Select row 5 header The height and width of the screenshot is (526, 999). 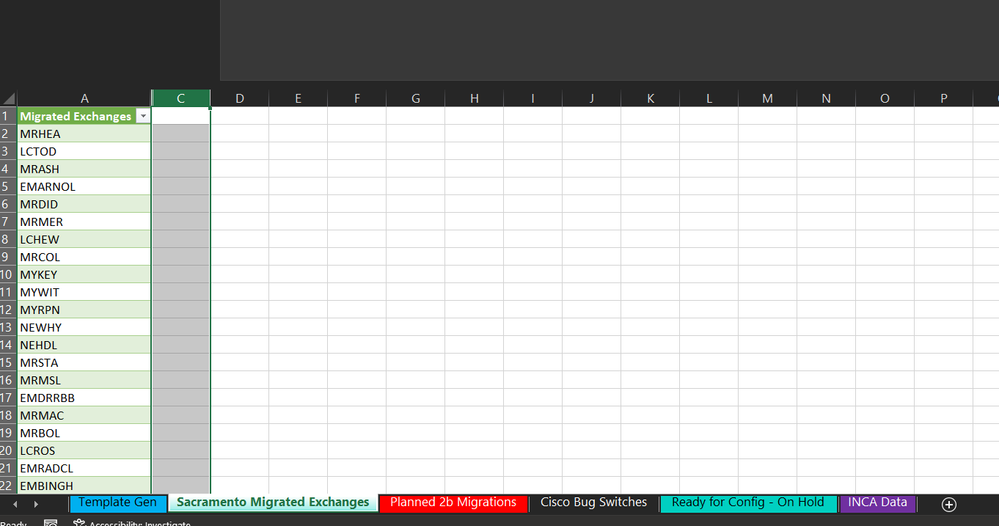point(8,187)
